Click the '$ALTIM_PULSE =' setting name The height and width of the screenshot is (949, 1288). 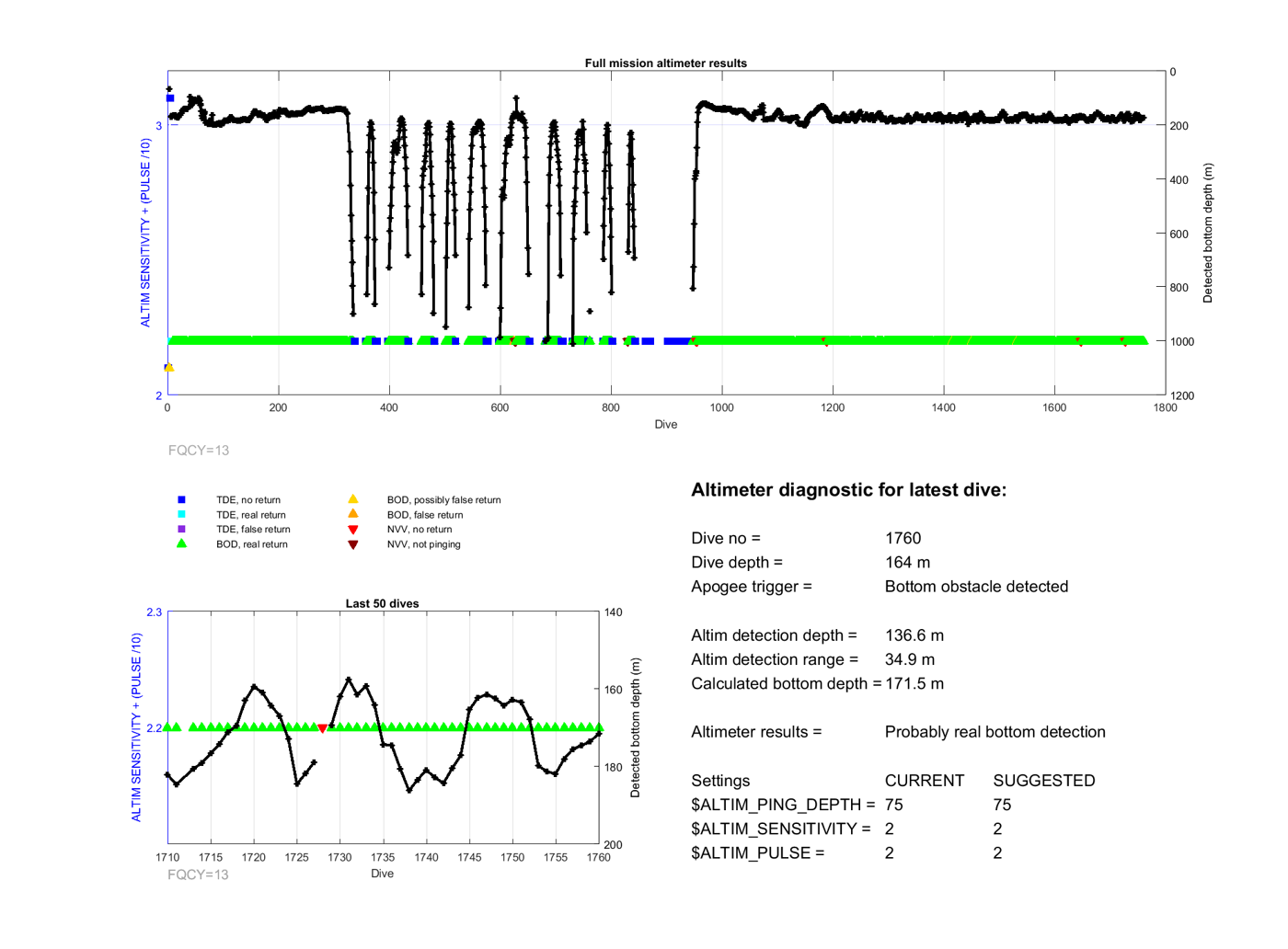[758, 852]
